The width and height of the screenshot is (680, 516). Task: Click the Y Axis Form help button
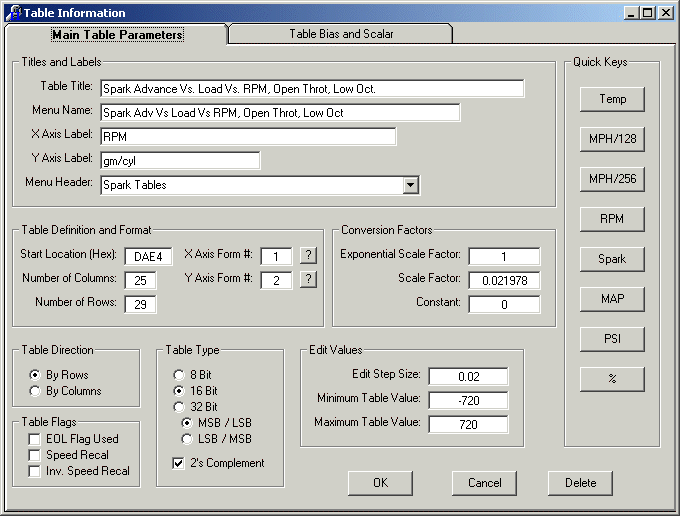click(308, 279)
